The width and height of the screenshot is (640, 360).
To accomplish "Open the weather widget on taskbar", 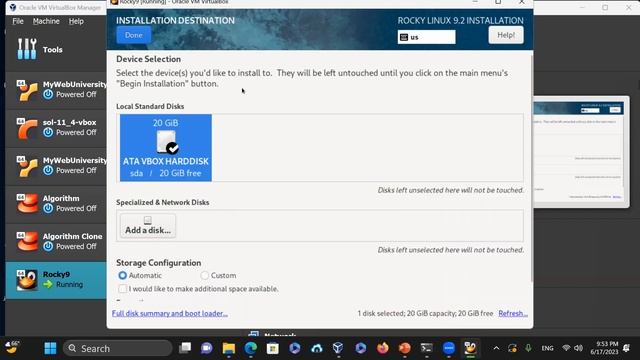I will point(13,348).
